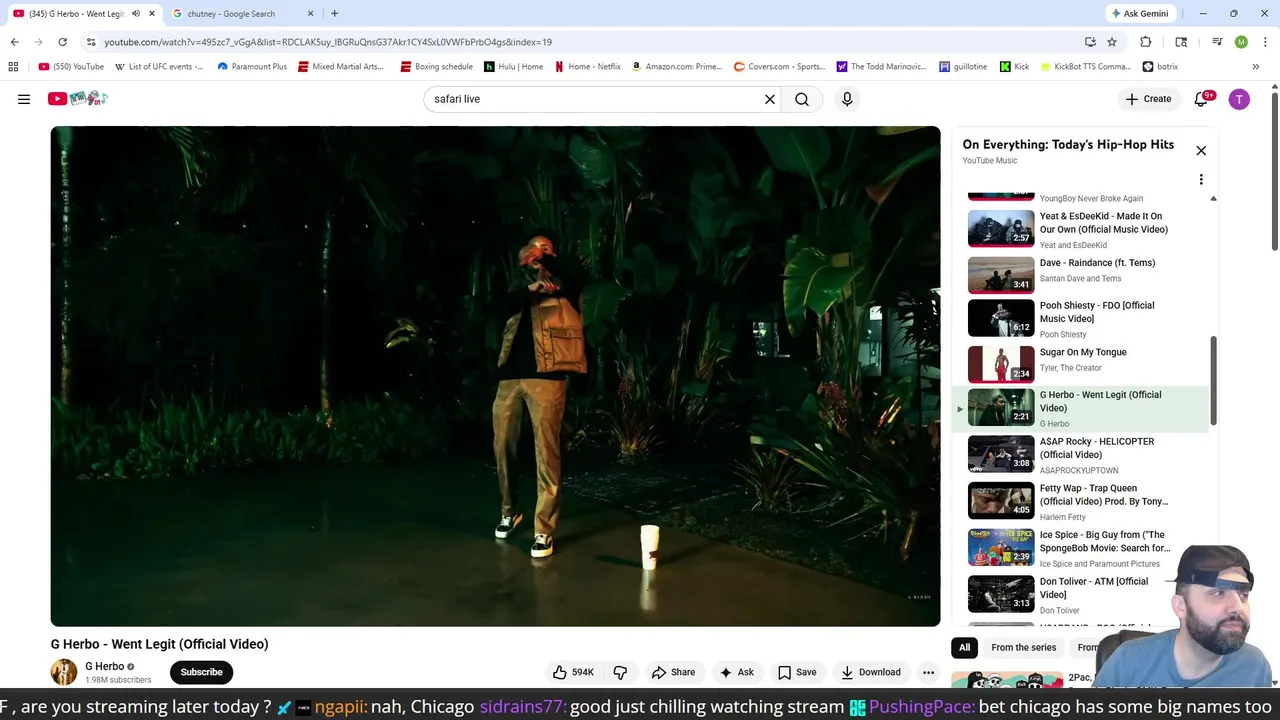Image resolution: width=1280 pixels, height=720 pixels.
Task: Click the video player area
Action: pos(495,376)
